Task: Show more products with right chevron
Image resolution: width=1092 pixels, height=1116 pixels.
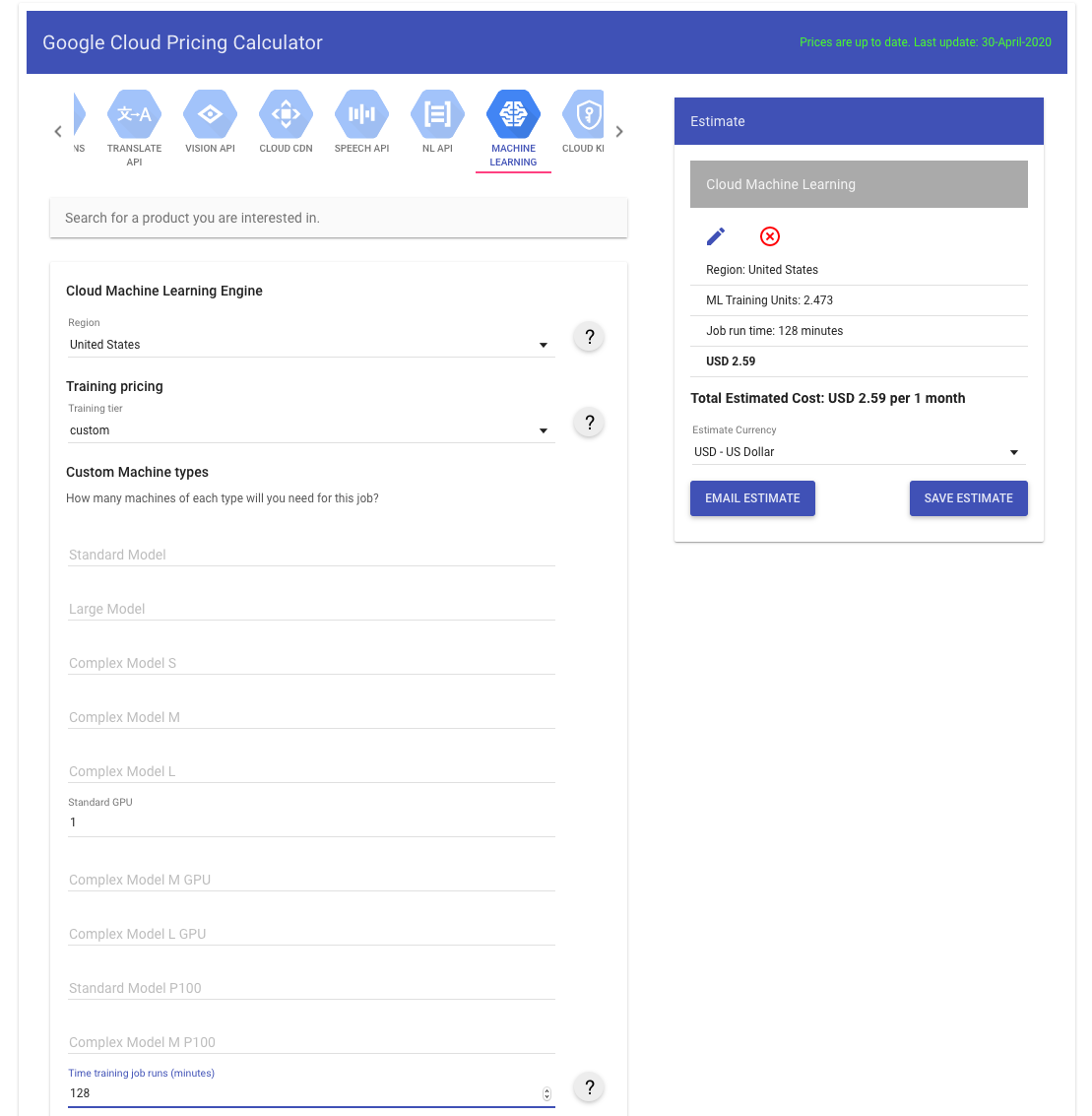Action: (x=619, y=132)
